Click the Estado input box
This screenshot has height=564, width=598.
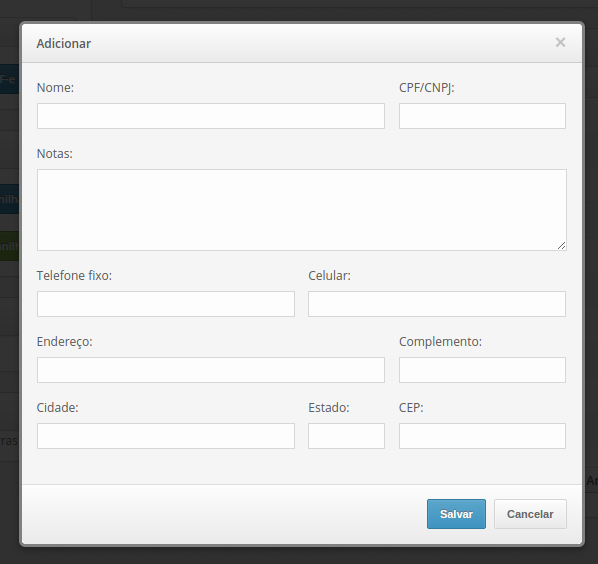346,436
